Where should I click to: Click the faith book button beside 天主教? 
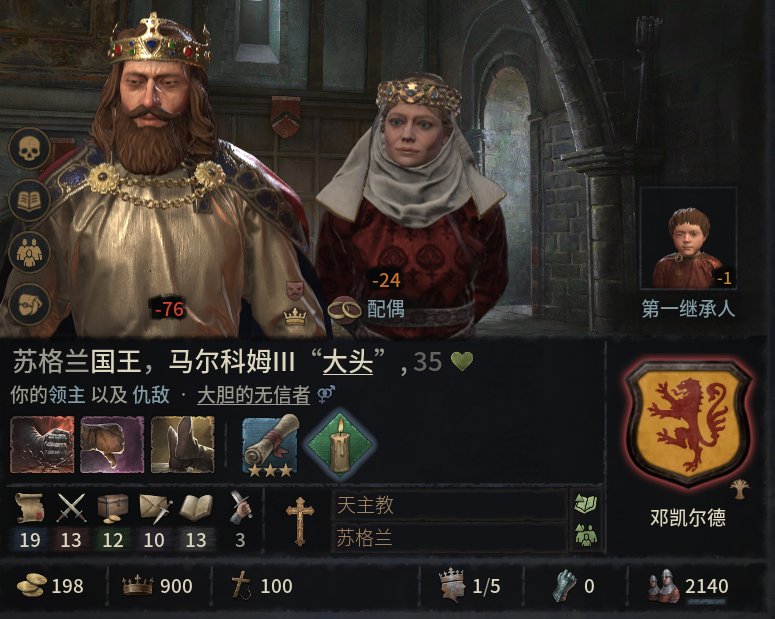[x=586, y=504]
